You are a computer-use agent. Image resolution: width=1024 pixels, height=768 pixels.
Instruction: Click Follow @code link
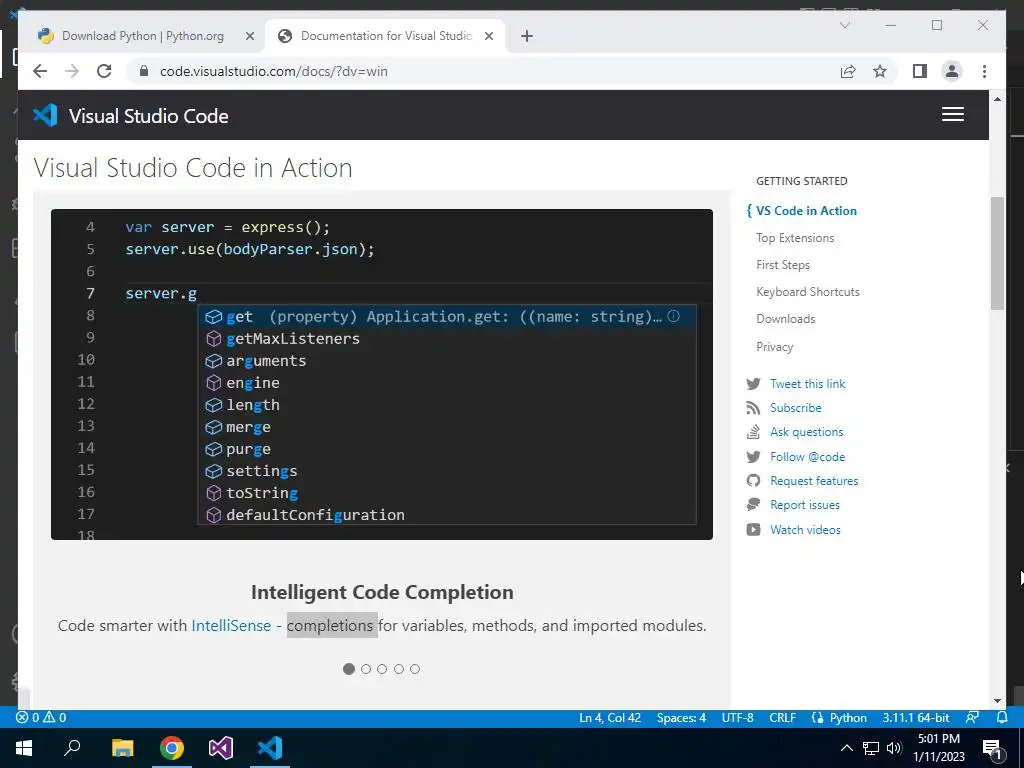click(807, 456)
